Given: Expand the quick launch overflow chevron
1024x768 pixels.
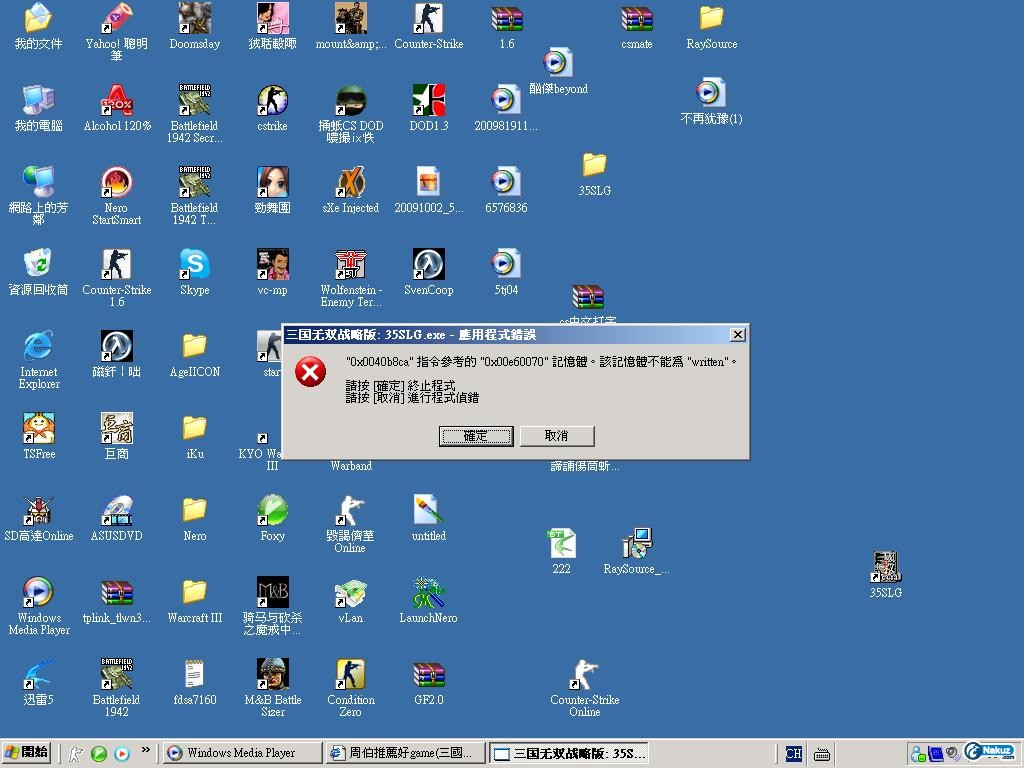Looking at the screenshot, I should point(146,750).
